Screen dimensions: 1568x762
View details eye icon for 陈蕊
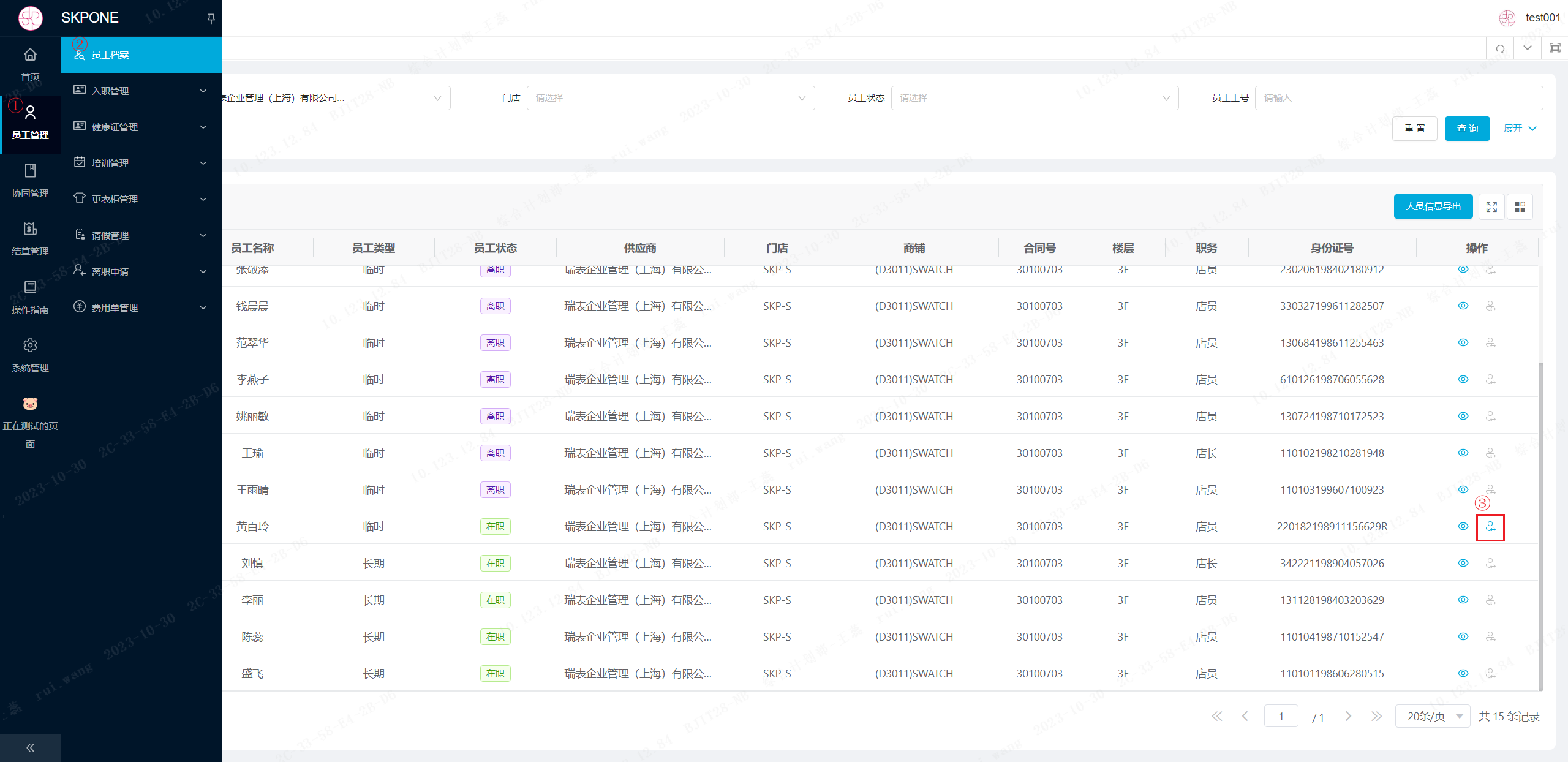[x=1463, y=637]
